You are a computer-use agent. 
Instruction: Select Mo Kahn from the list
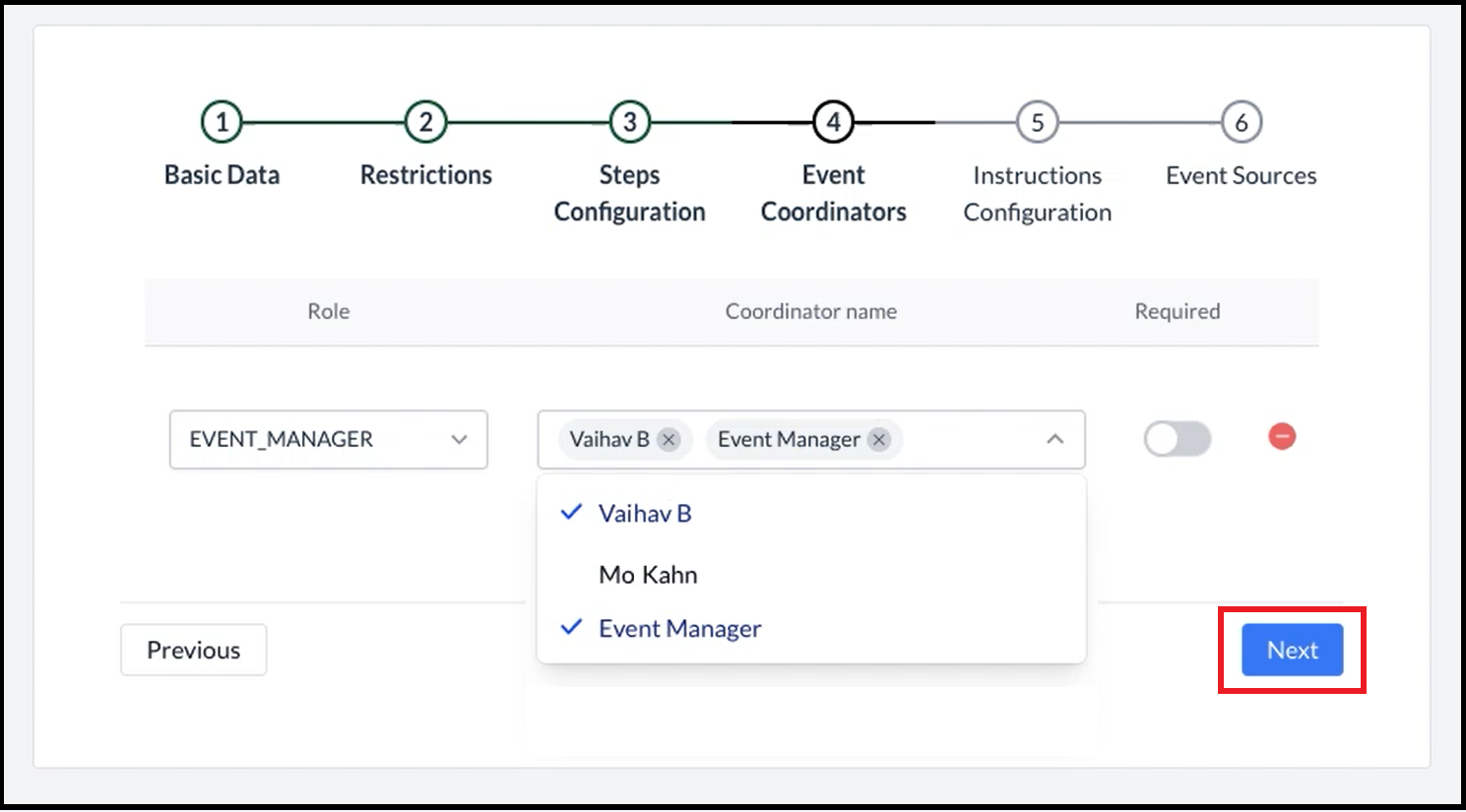648,575
